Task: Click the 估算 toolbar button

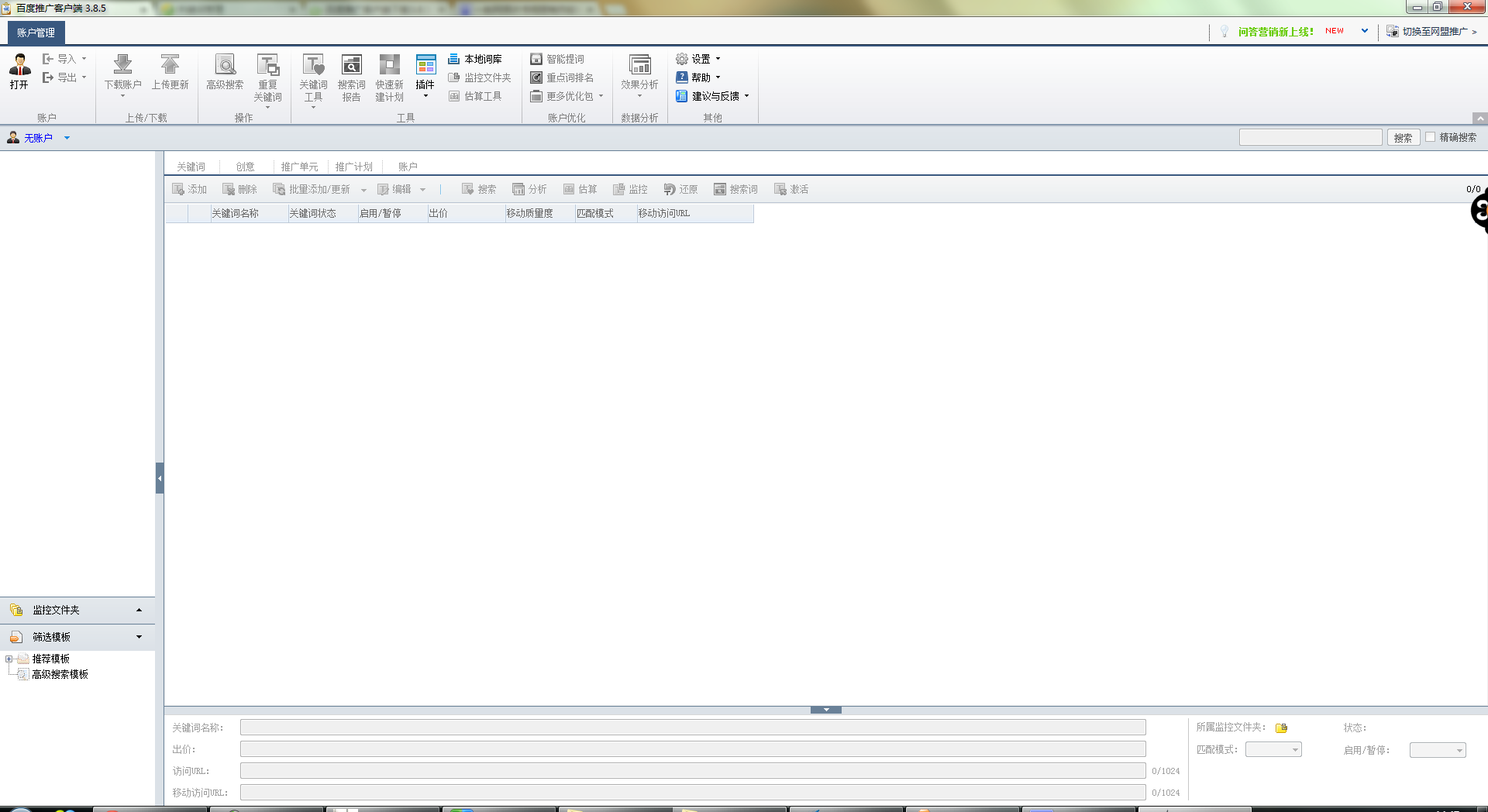Action: tap(580, 189)
